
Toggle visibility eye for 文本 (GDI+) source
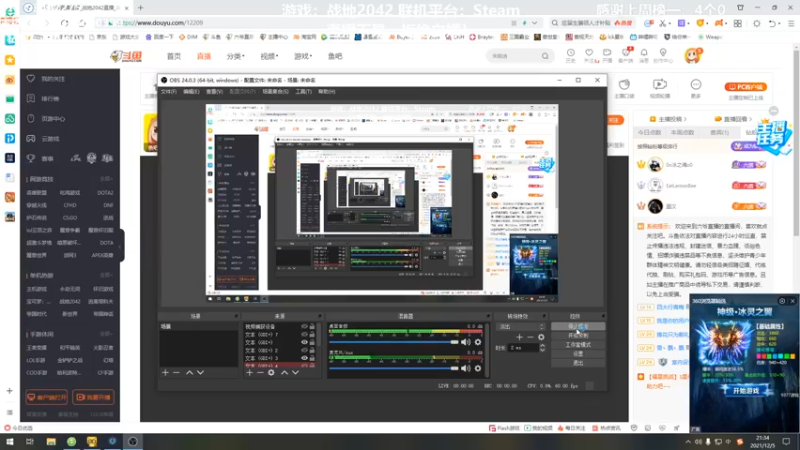(304, 342)
